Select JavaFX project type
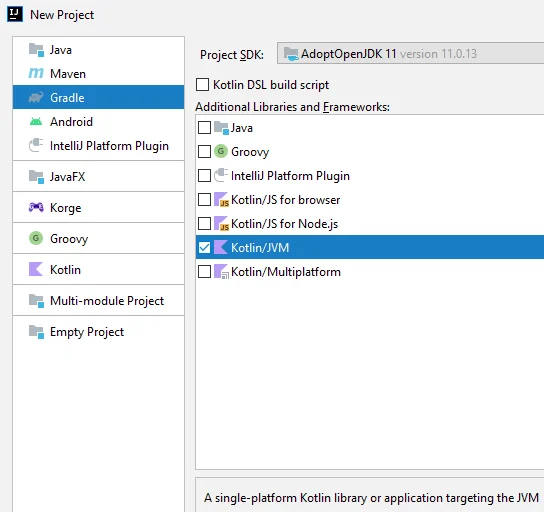The width and height of the screenshot is (544, 512). click(99, 177)
